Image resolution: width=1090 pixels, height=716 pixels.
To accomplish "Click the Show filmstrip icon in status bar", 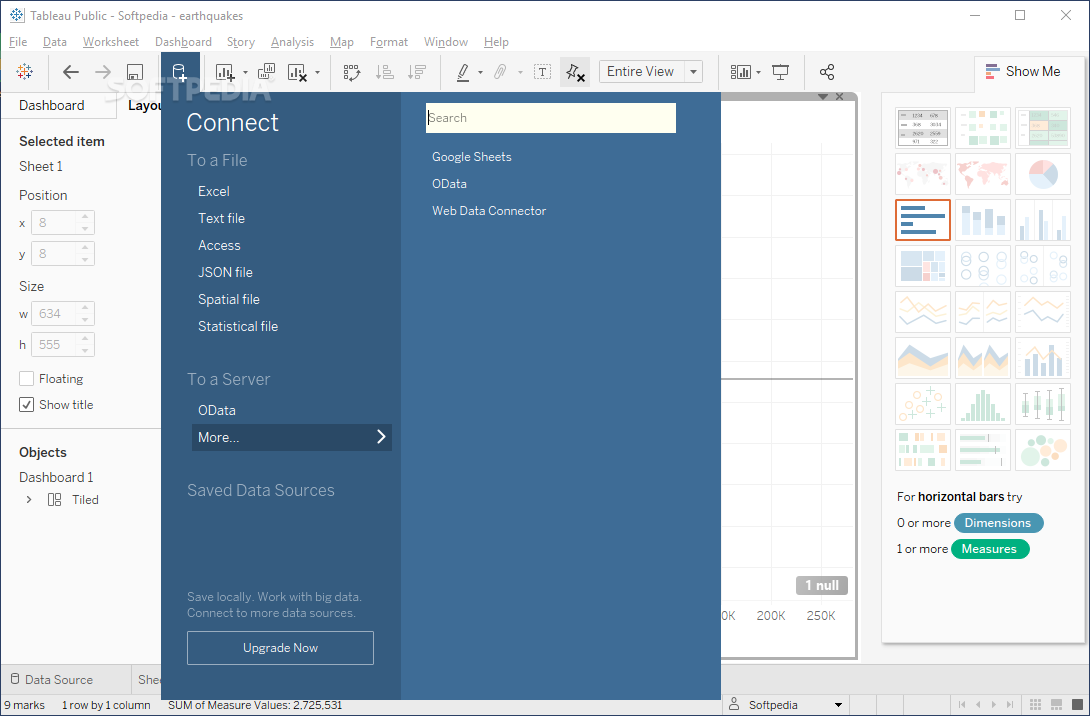I will [1057, 704].
